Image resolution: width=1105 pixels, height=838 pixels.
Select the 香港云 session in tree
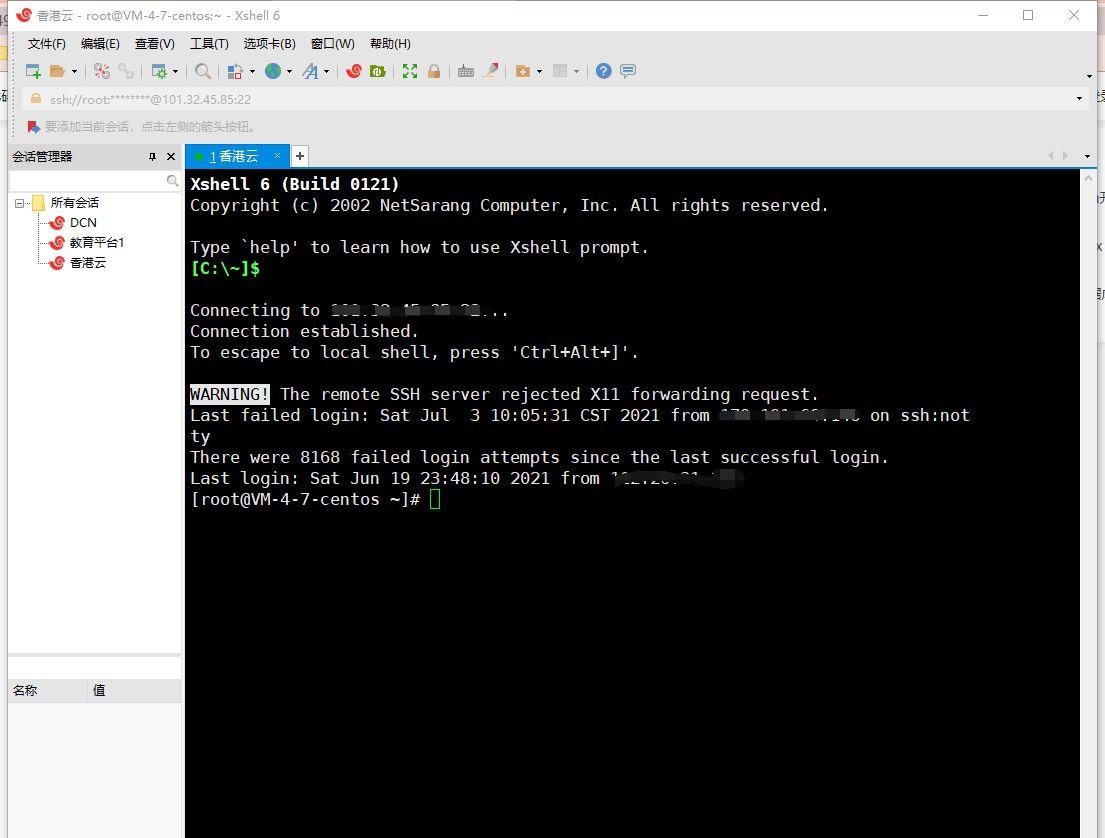coord(87,263)
